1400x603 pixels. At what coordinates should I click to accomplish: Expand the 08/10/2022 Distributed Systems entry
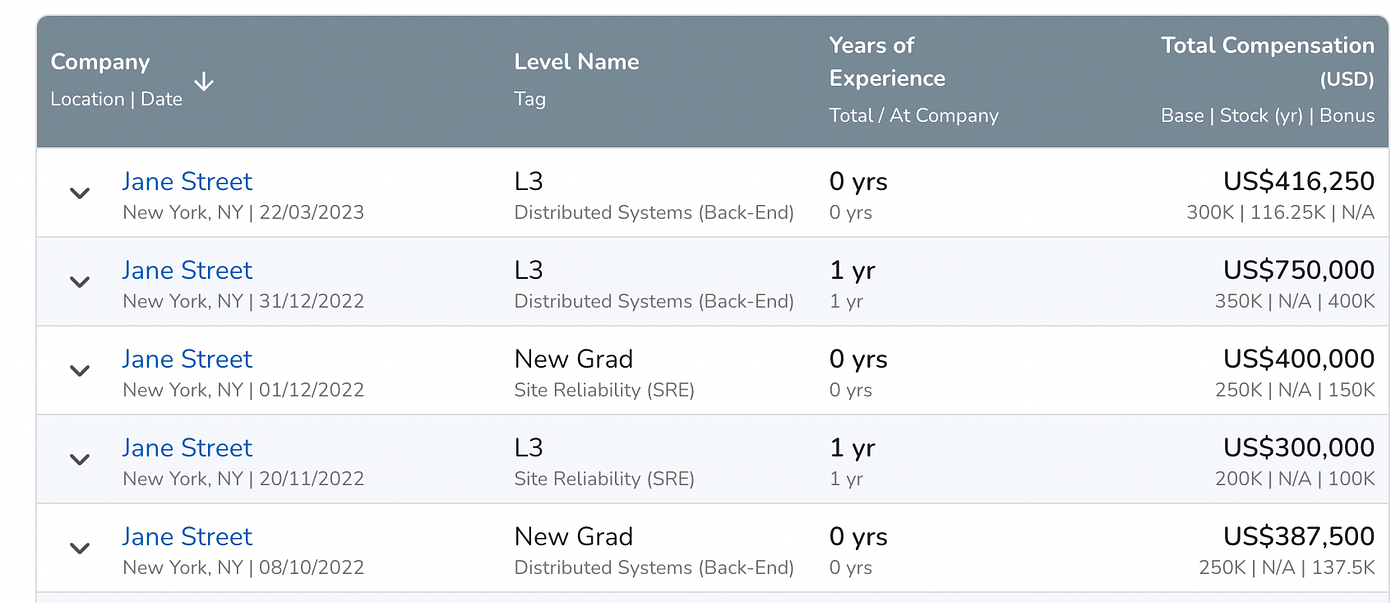79,548
